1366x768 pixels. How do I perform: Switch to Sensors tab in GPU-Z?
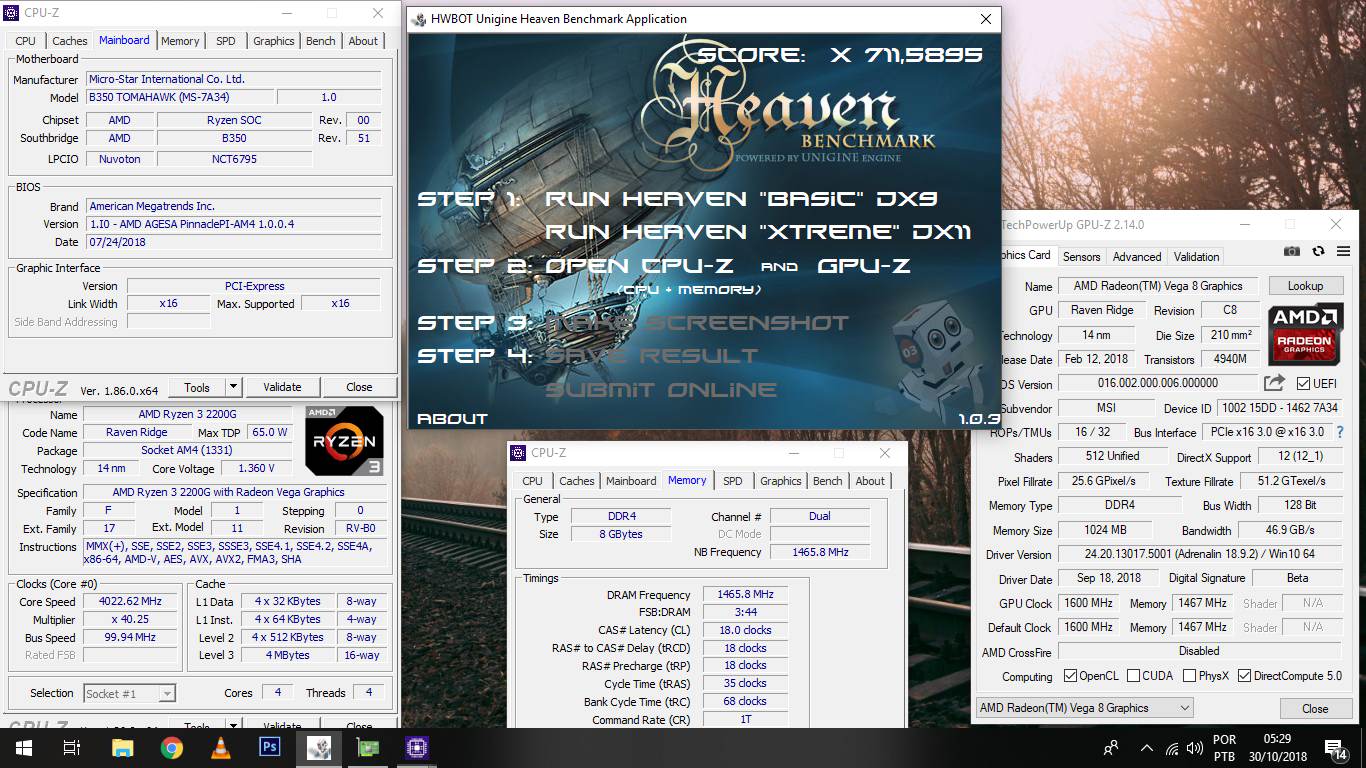(x=1081, y=256)
